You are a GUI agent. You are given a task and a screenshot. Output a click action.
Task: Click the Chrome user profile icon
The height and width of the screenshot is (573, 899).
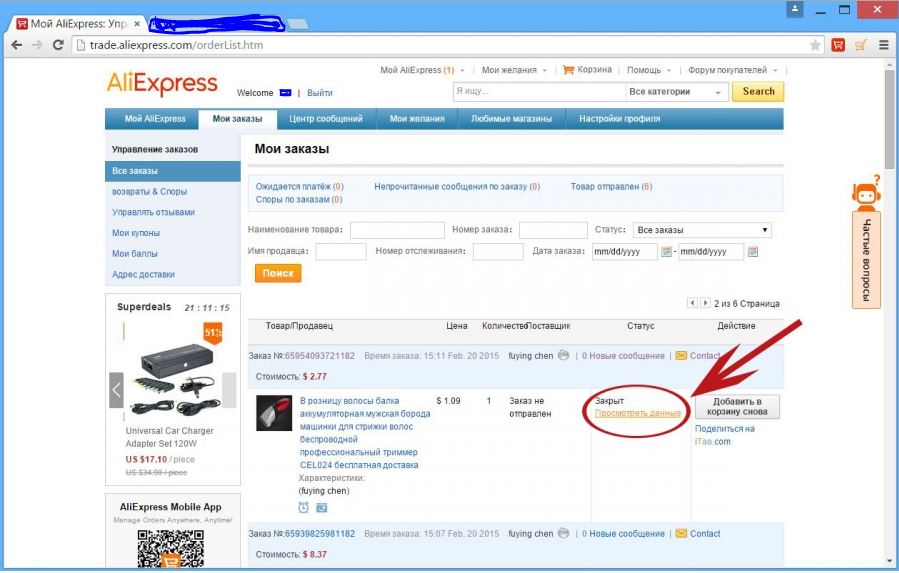pos(795,9)
